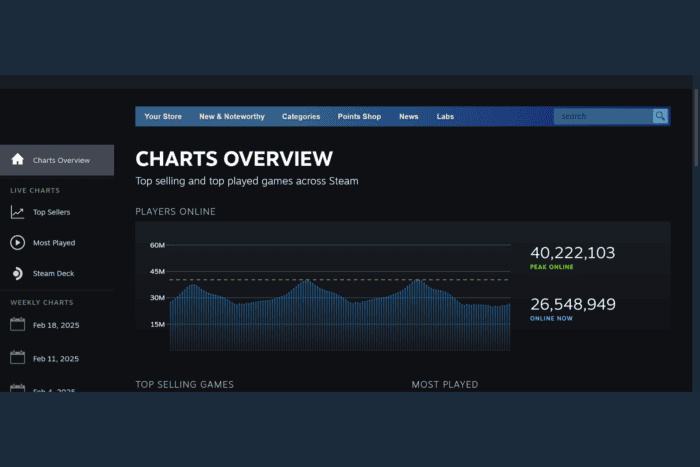The width and height of the screenshot is (700, 467).
Task: Click the Top selling and top played subtitle
Action: pyautogui.click(x=247, y=181)
